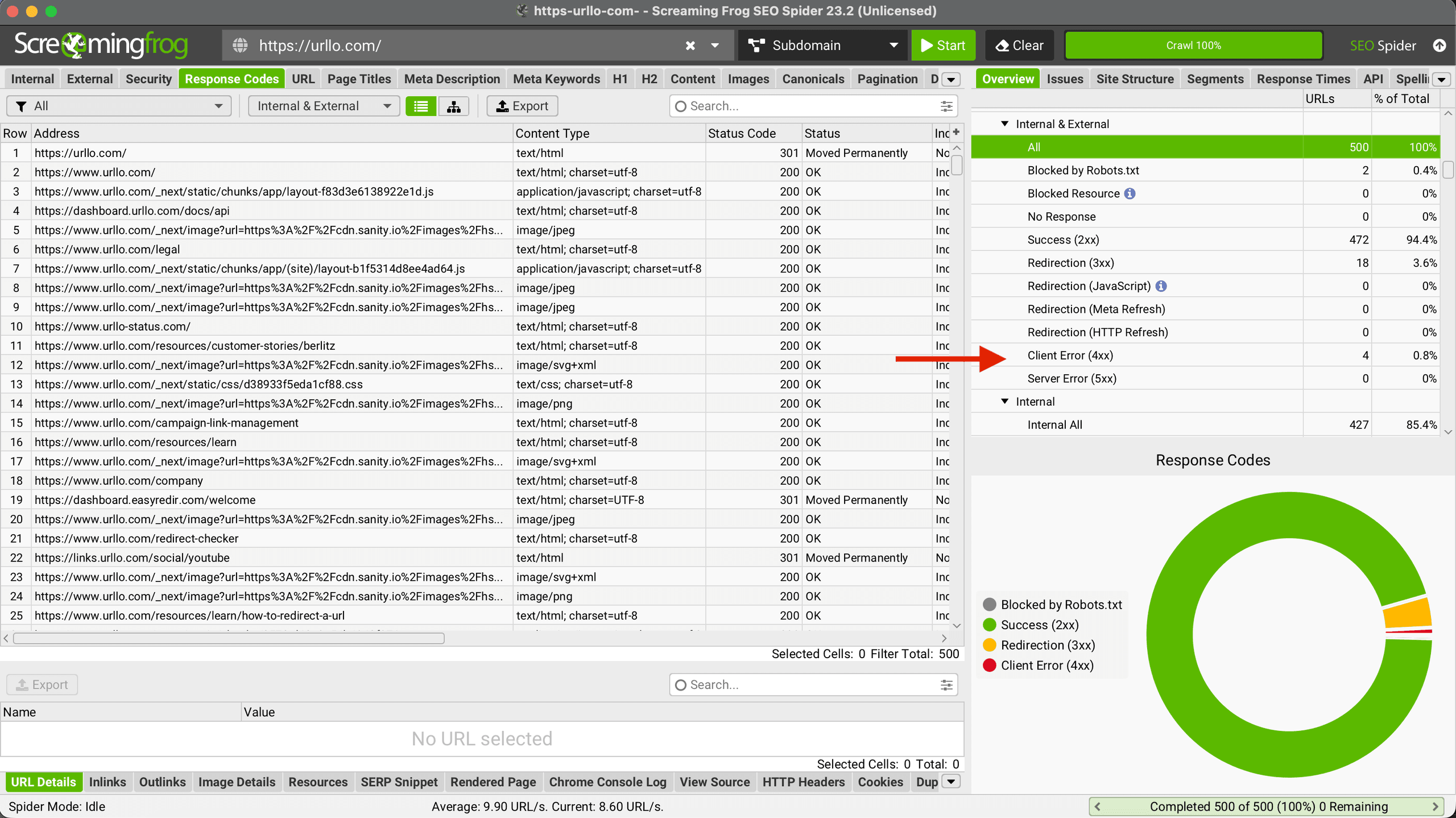Open the HTTP Headers bottom tab
Screen dimensions: 1456x818
(x=804, y=782)
